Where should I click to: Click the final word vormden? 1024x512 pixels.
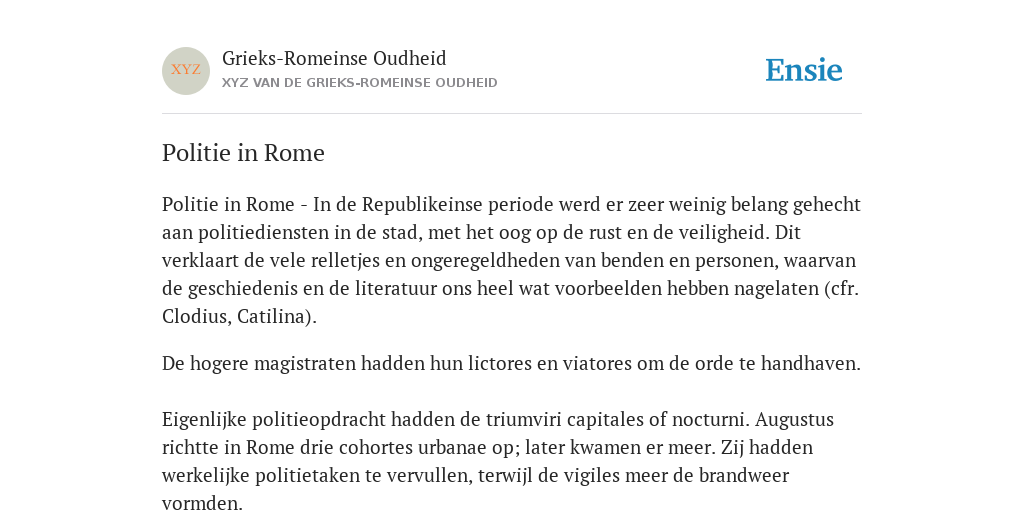point(202,504)
